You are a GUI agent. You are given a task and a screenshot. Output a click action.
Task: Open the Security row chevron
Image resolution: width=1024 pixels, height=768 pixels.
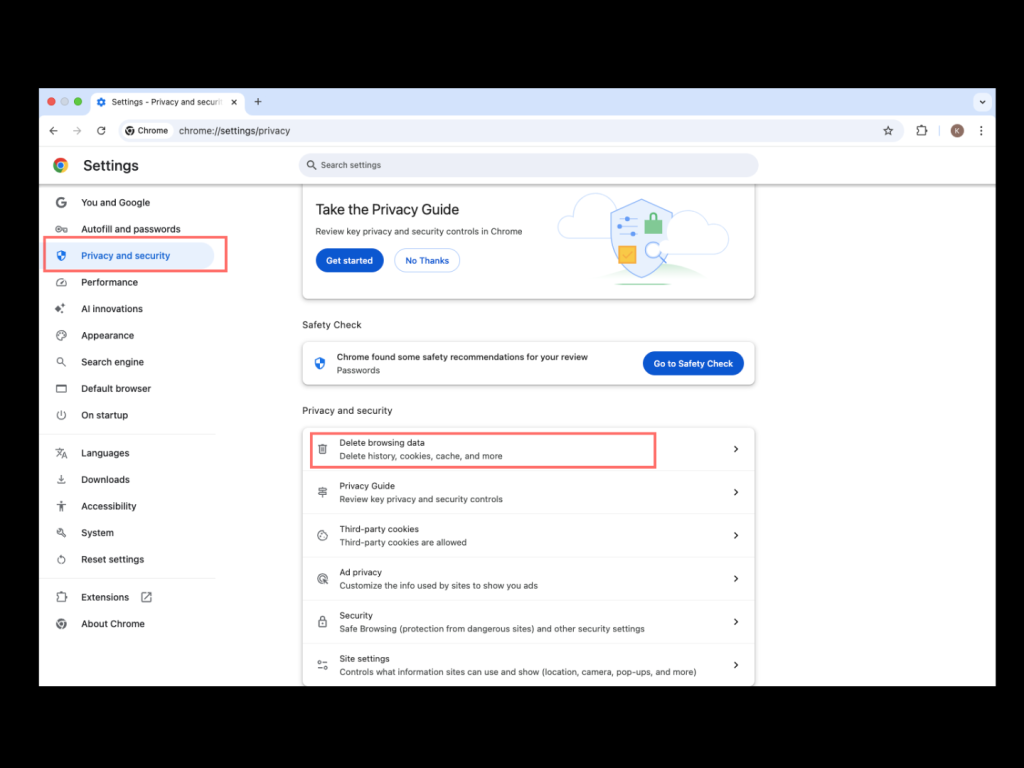click(736, 622)
